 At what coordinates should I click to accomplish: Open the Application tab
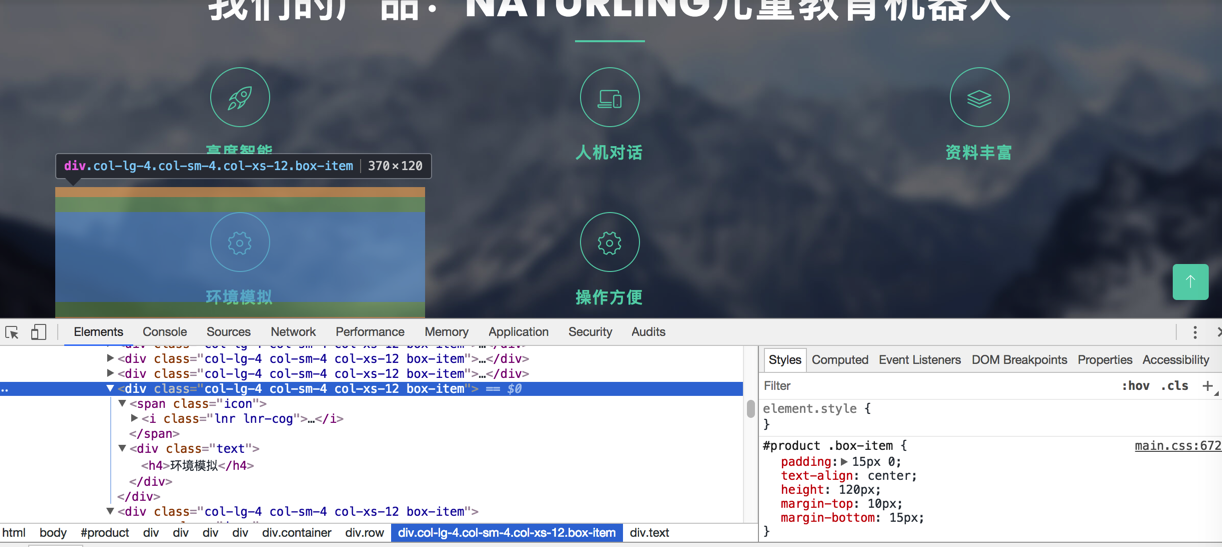point(518,332)
